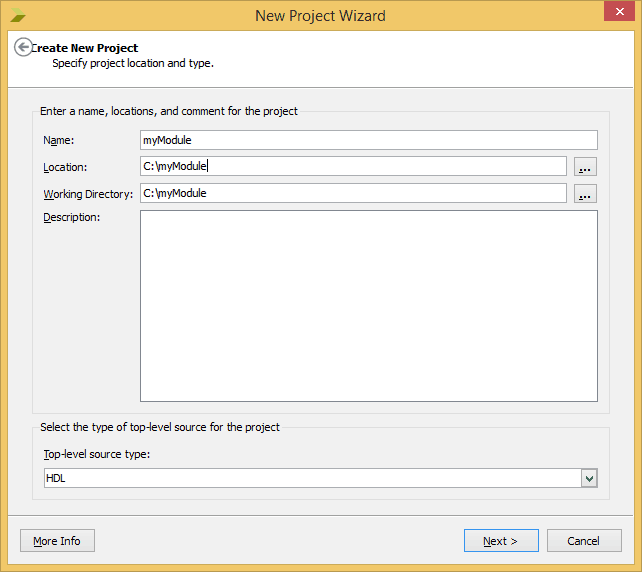Click the Working Directory: label
The image size is (642, 572).
click(x=88, y=194)
